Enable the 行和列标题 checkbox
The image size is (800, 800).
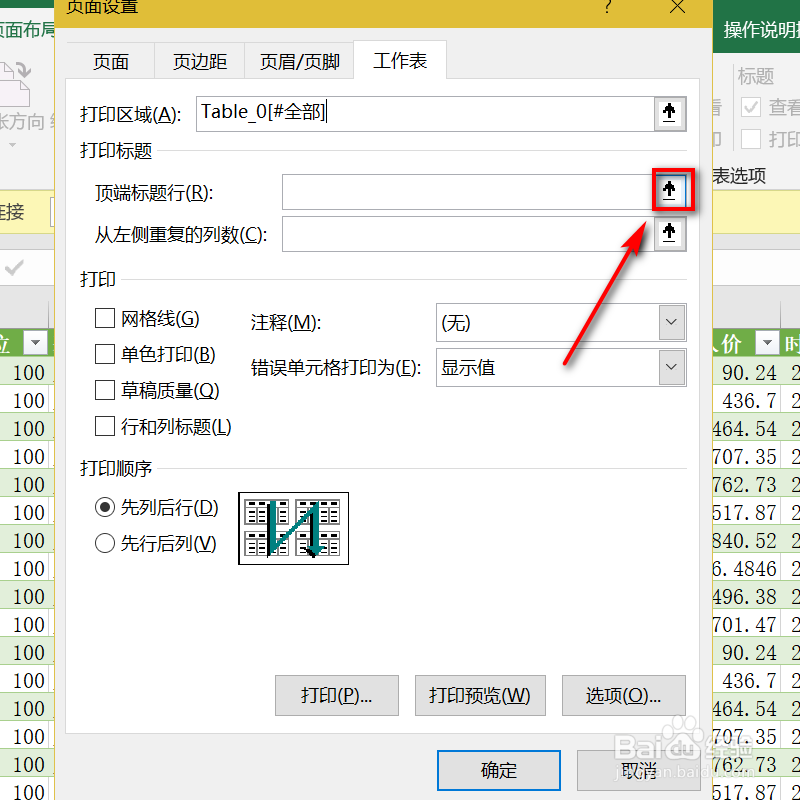point(104,426)
